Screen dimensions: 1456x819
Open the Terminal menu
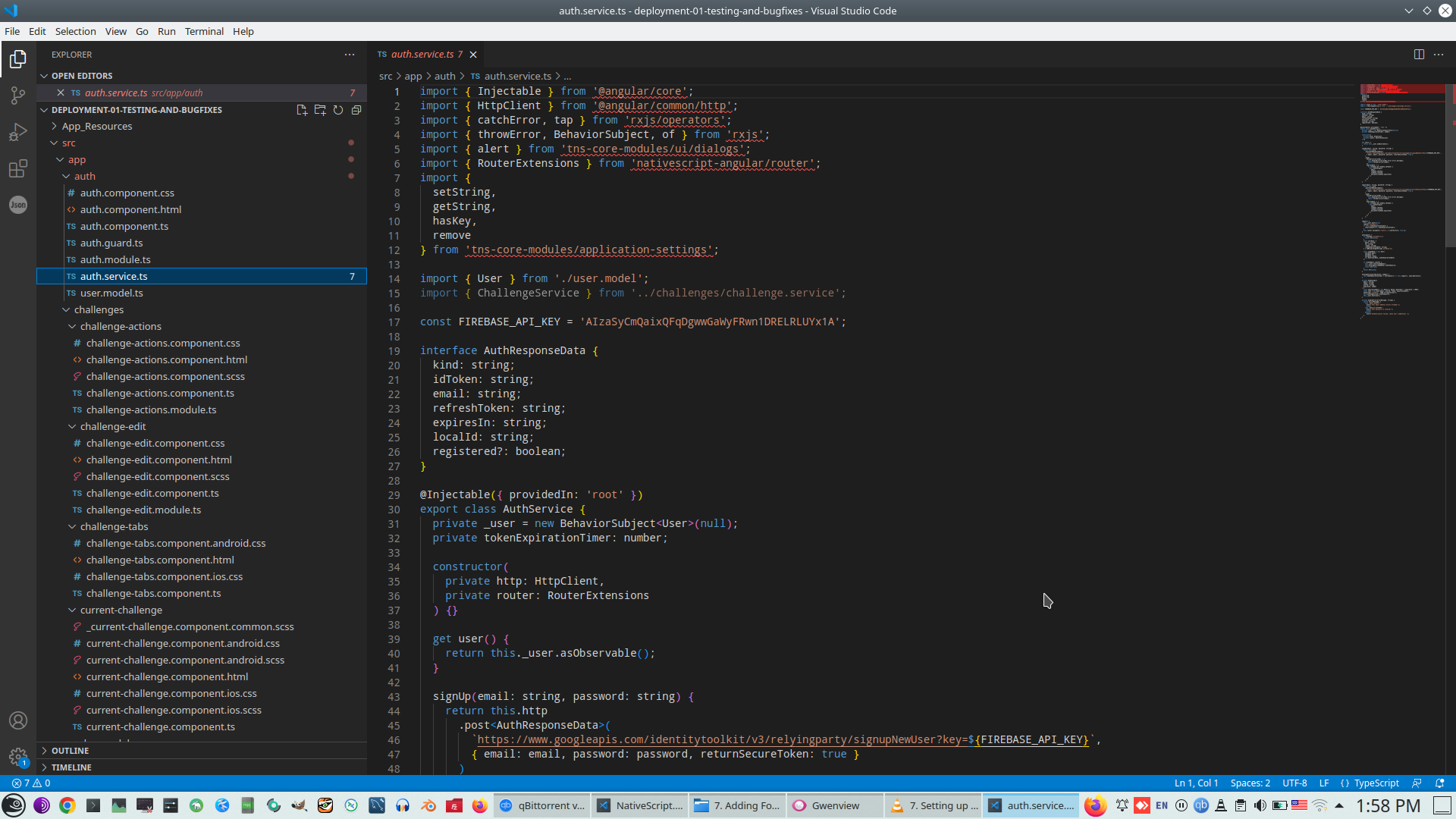tap(204, 31)
